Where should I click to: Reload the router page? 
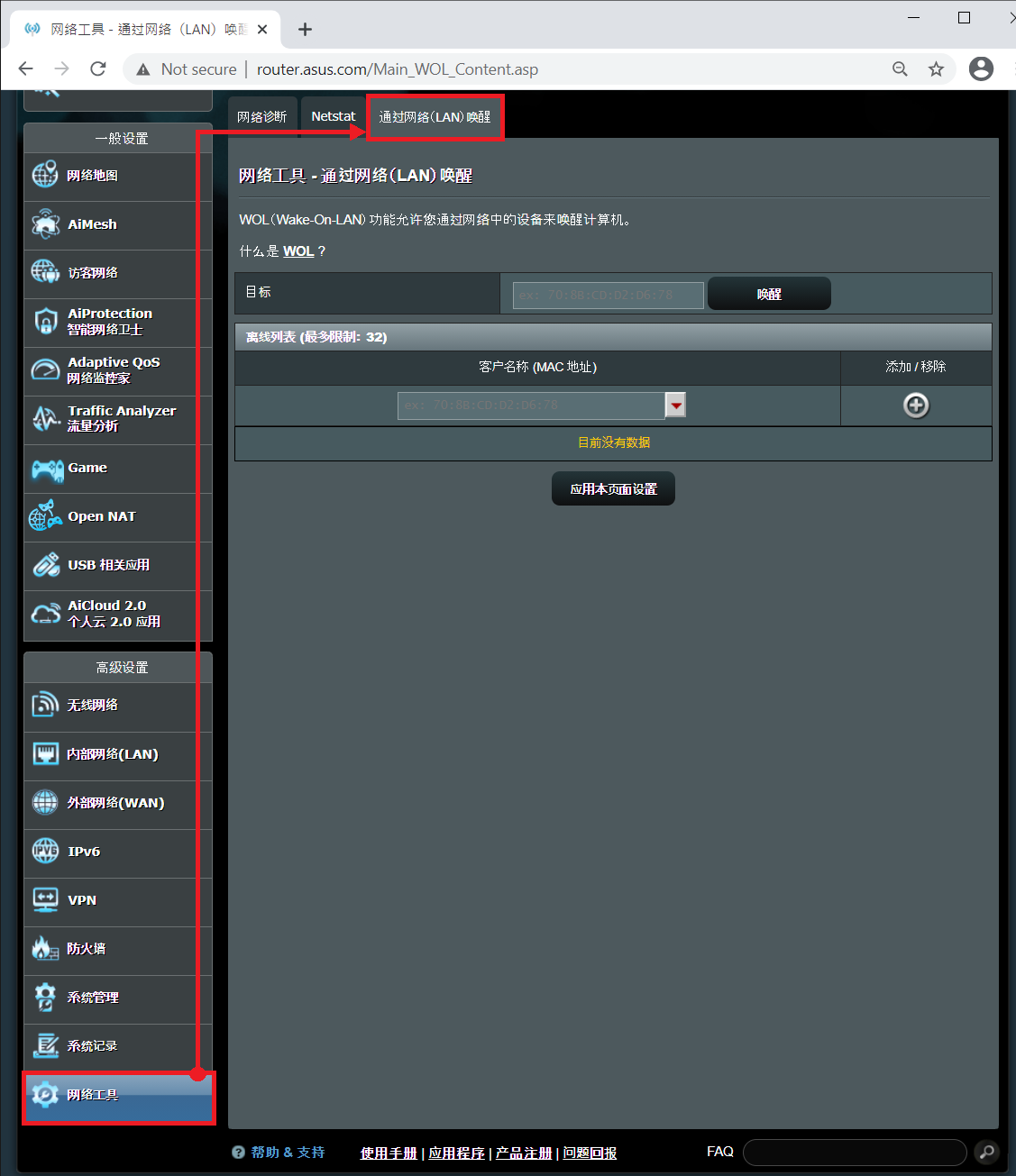click(98, 68)
